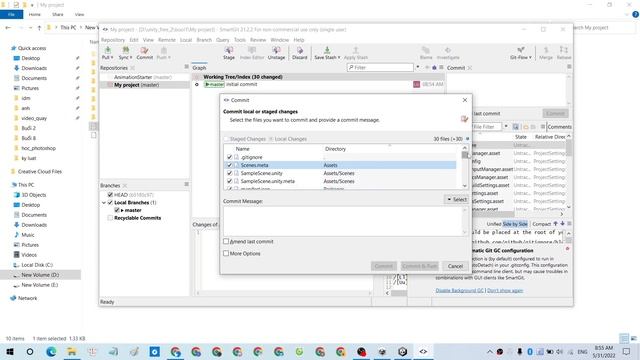Viewport: 640px width, 360px height.
Task: Open Windows Start menu
Action: click(10, 351)
